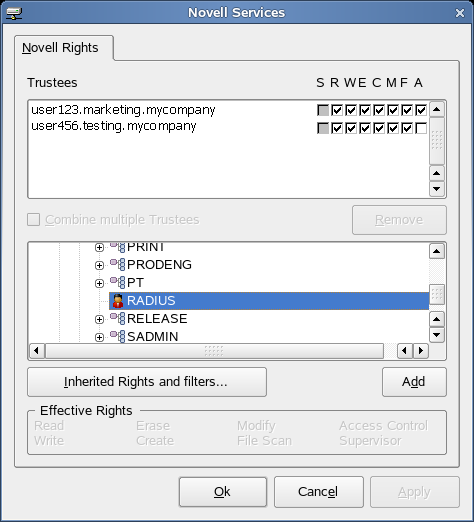The image size is (474, 522).
Task: Toggle Access Control right for user123.marketing.mycompany
Action: [421, 110]
